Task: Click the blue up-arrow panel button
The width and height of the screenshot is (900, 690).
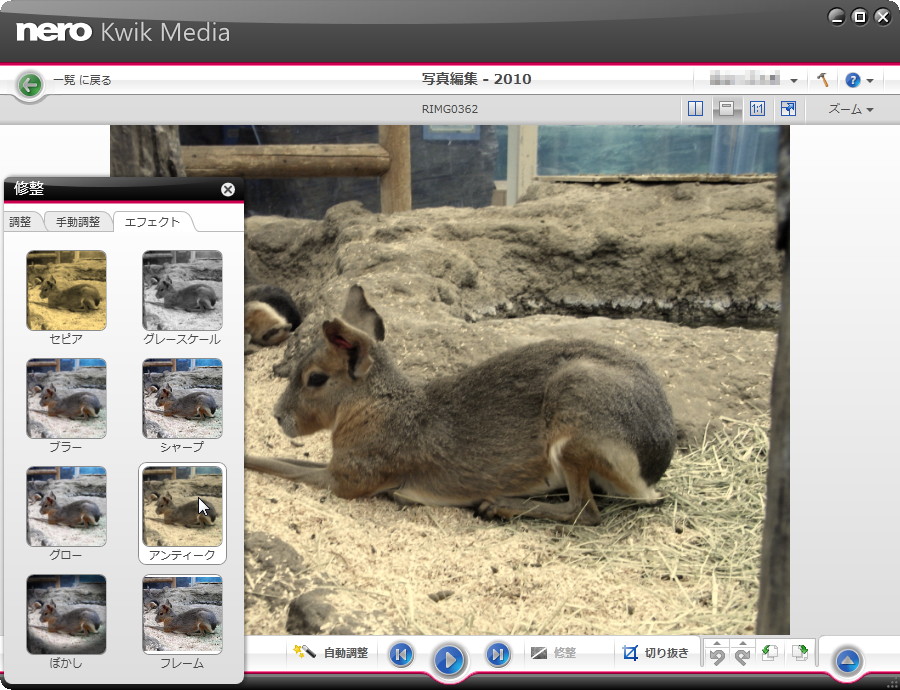Action: tap(847, 660)
